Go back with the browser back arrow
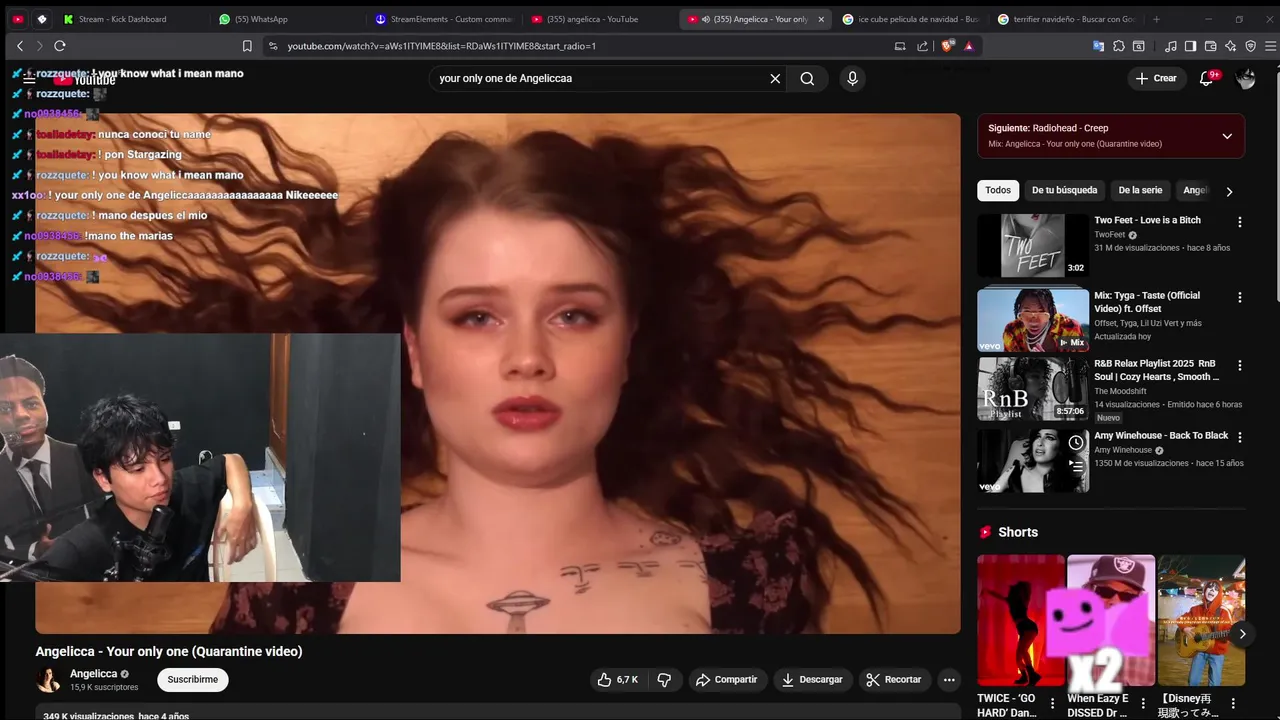The image size is (1280, 720). click(19, 46)
